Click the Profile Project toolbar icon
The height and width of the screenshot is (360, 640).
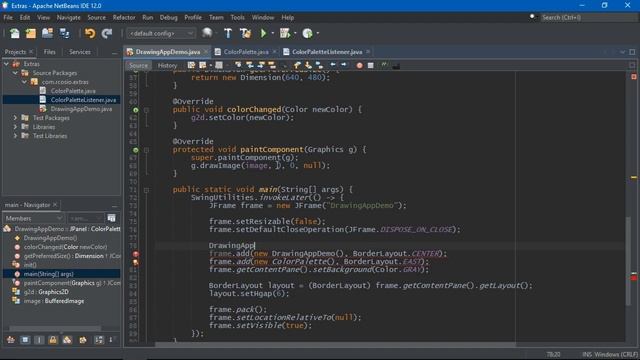pyautogui.click(x=307, y=33)
